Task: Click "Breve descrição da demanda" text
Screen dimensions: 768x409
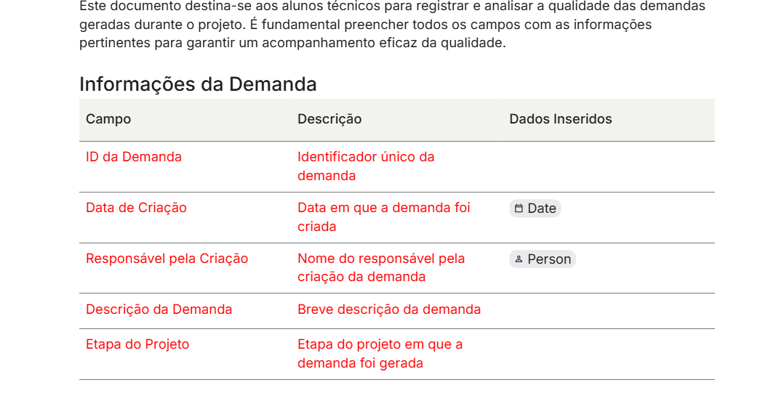Action: [389, 310]
